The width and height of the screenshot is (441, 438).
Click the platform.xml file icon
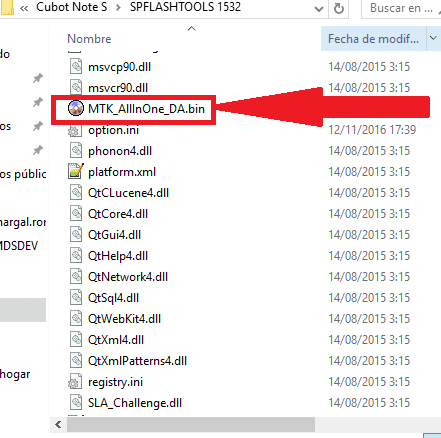[76, 172]
